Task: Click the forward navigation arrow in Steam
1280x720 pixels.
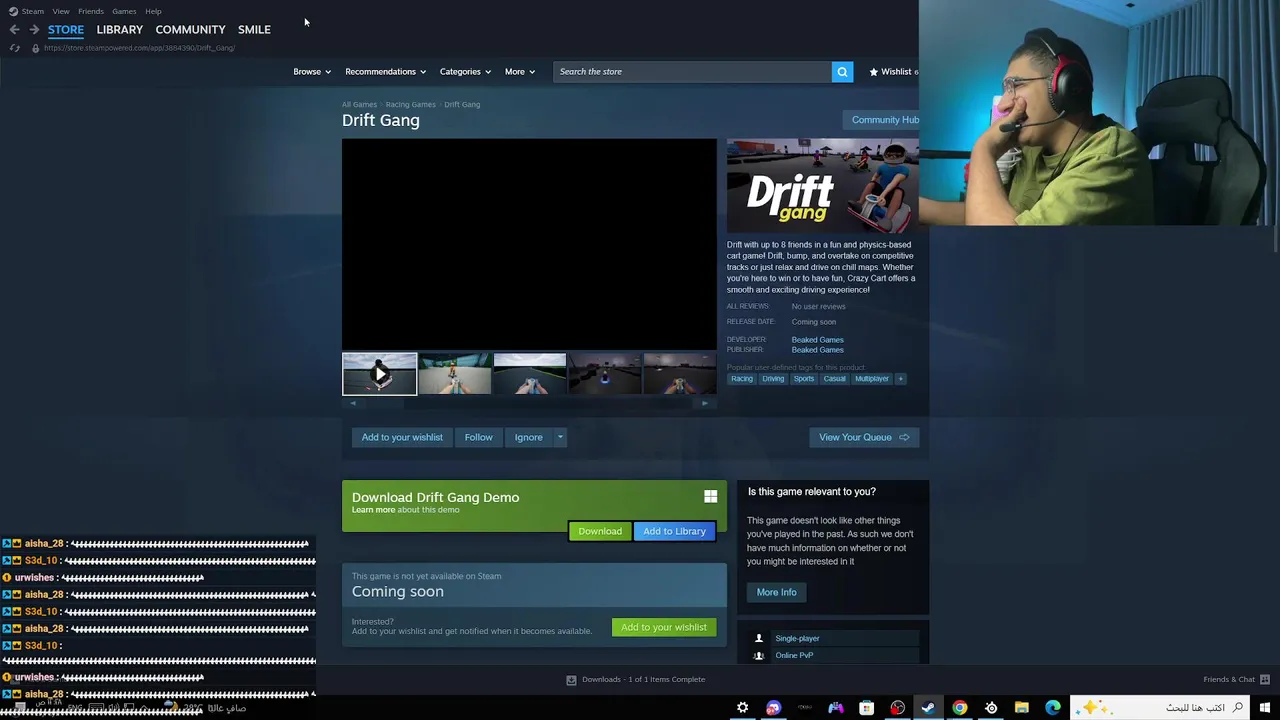Action: coord(34,30)
